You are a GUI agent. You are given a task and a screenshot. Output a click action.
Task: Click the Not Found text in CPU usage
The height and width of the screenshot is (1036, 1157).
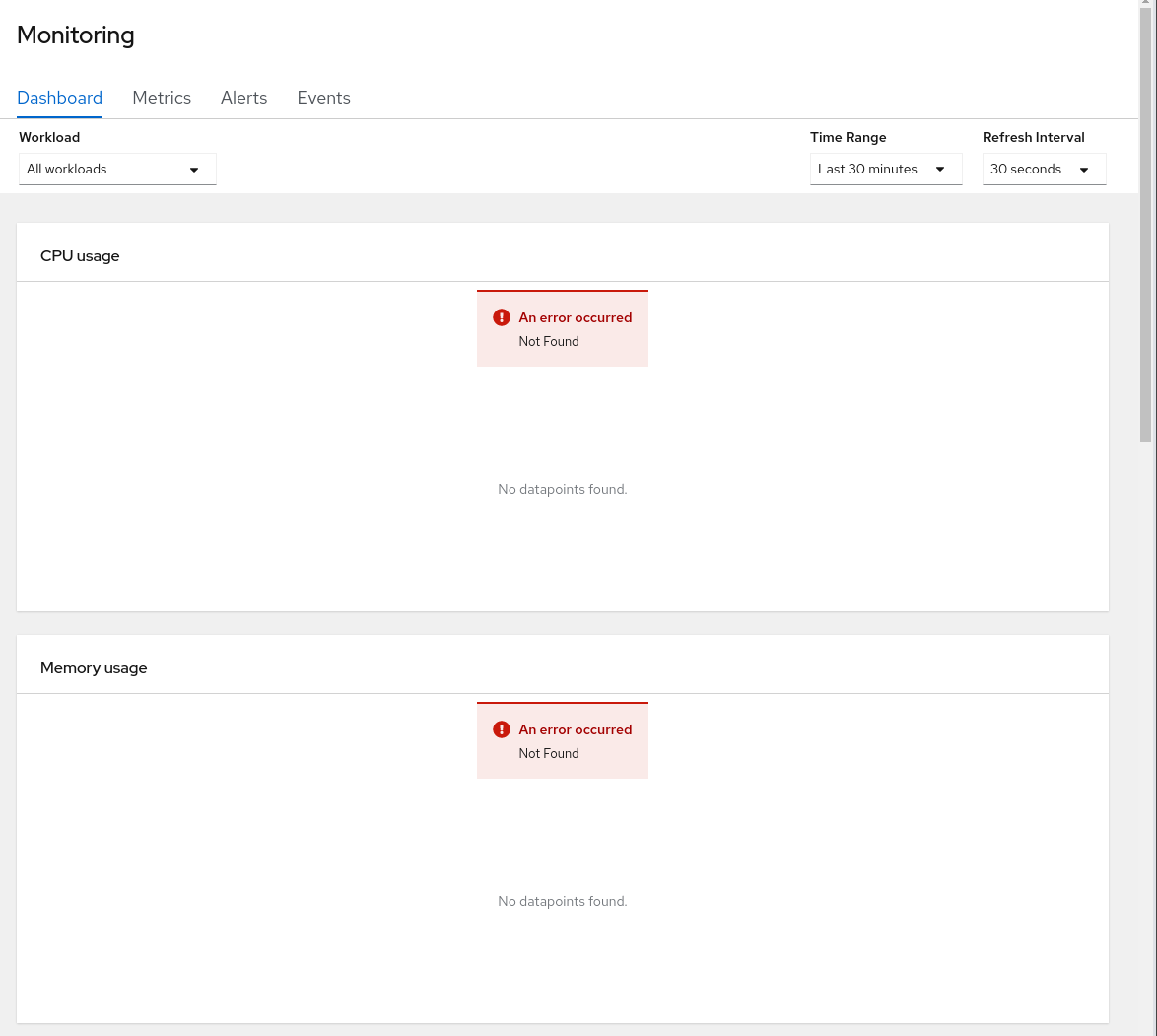click(x=549, y=342)
